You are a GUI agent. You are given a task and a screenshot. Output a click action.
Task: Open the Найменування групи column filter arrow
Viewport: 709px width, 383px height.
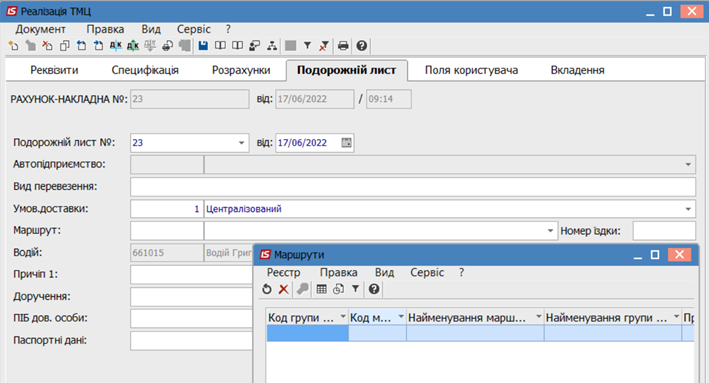point(676,317)
